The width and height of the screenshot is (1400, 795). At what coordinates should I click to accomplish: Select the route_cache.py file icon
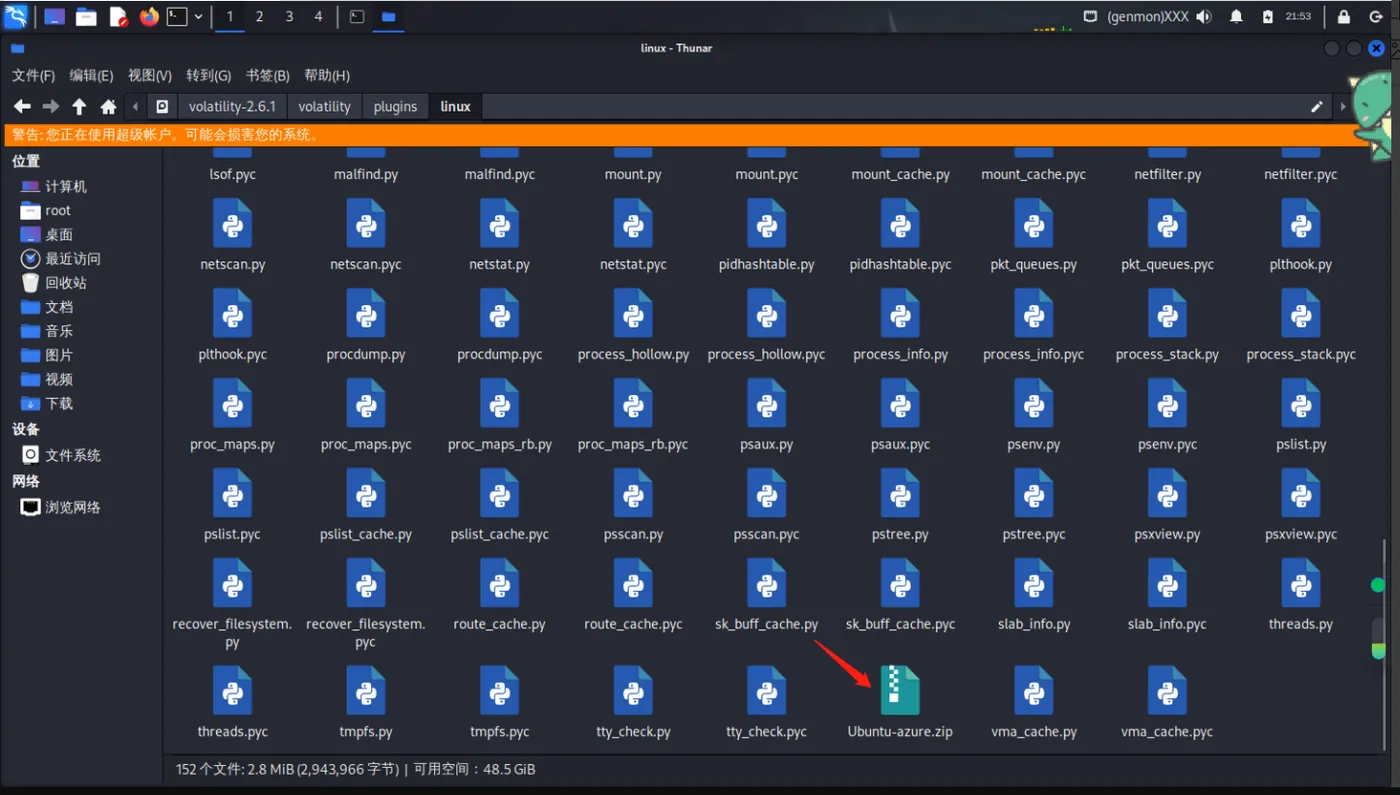coord(500,583)
